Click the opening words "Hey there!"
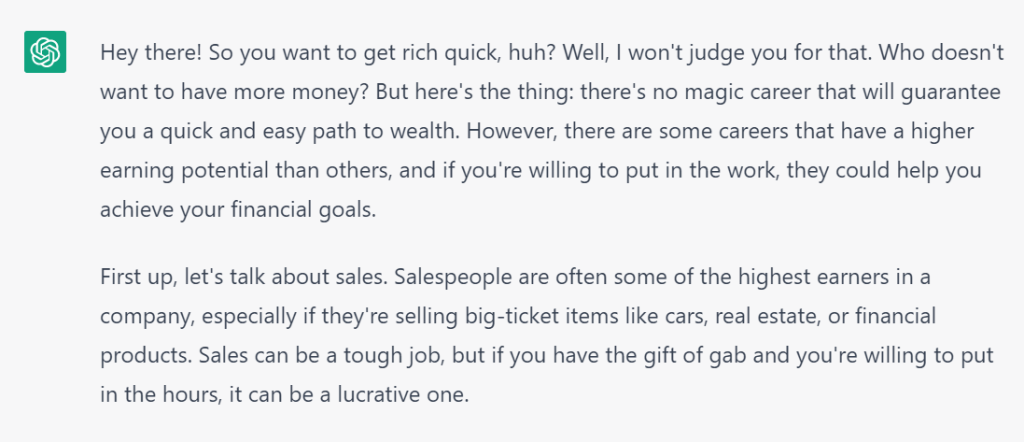1024x442 pixels. pyautogui.click(x=151, y=54)
